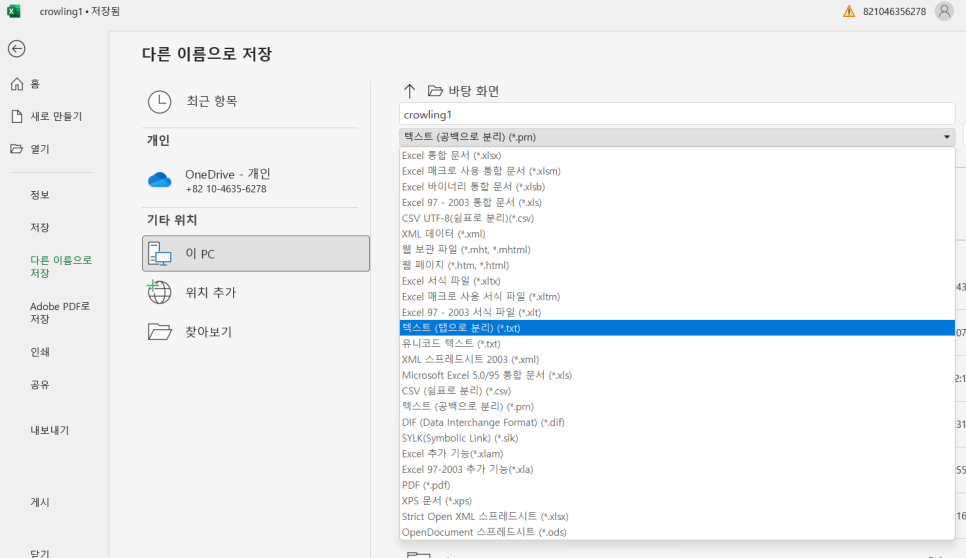The height and width of the screenshot is (558, 966).
Task: Click the 찾아보기 folder icon
Action: [x=160, y=331]
